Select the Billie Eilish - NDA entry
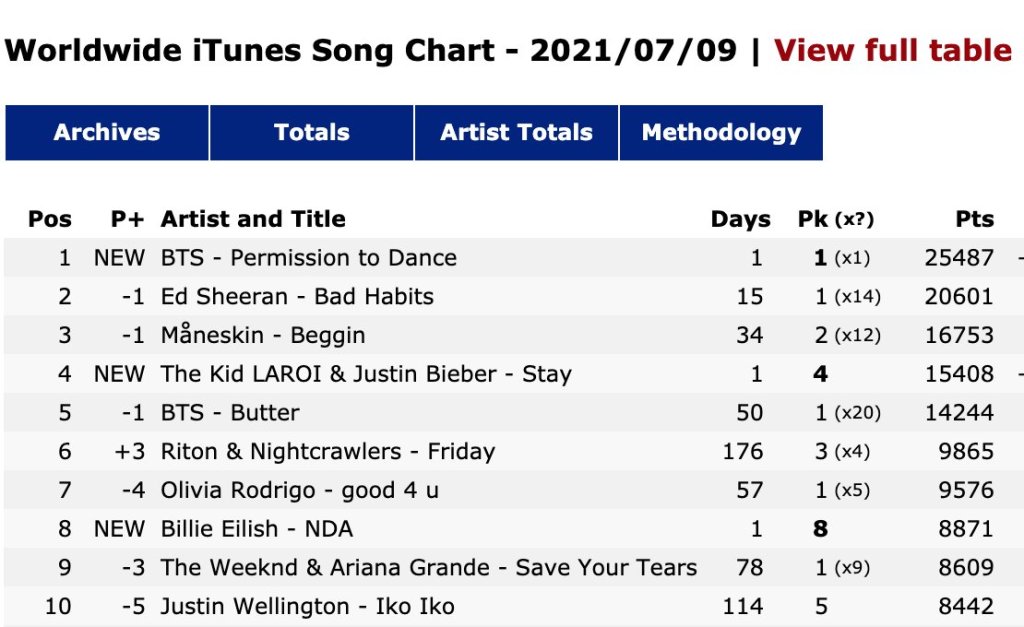Screen dimensions: 1024x627 (257, 529)
